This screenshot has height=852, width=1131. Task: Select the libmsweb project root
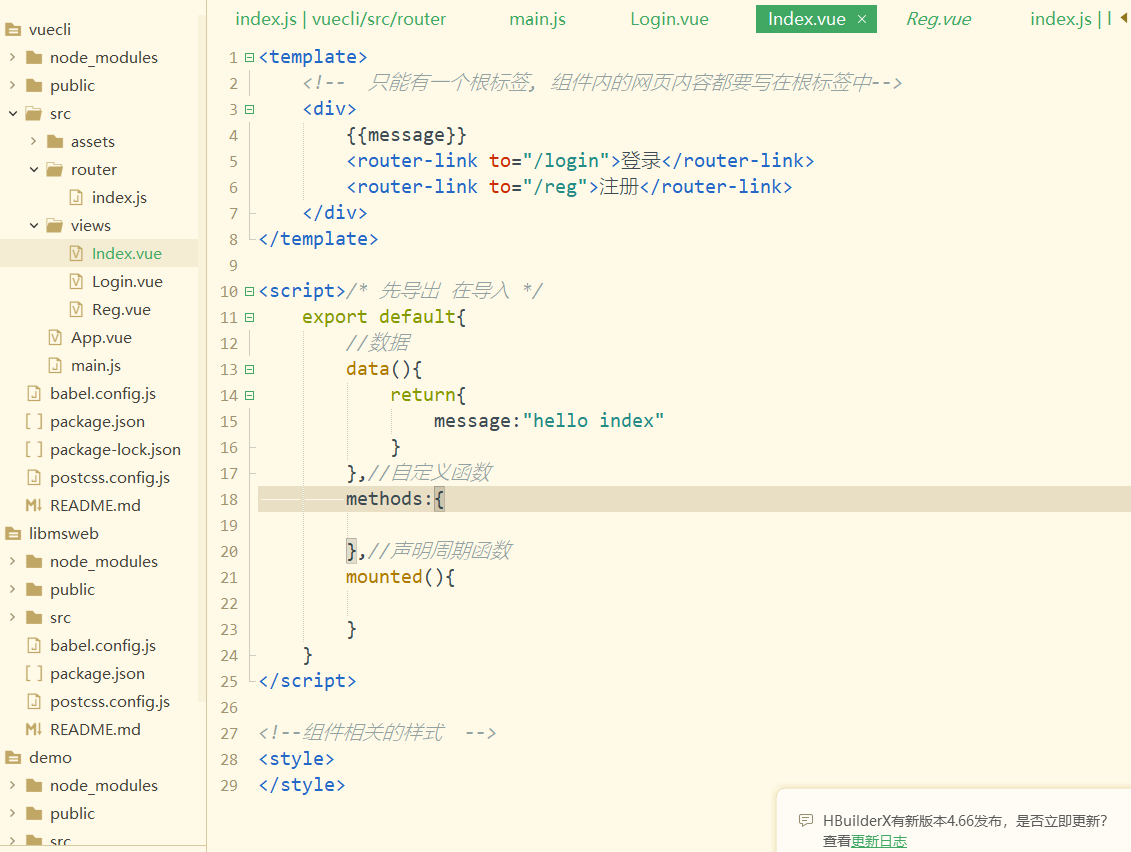click(x=63, y=534)
